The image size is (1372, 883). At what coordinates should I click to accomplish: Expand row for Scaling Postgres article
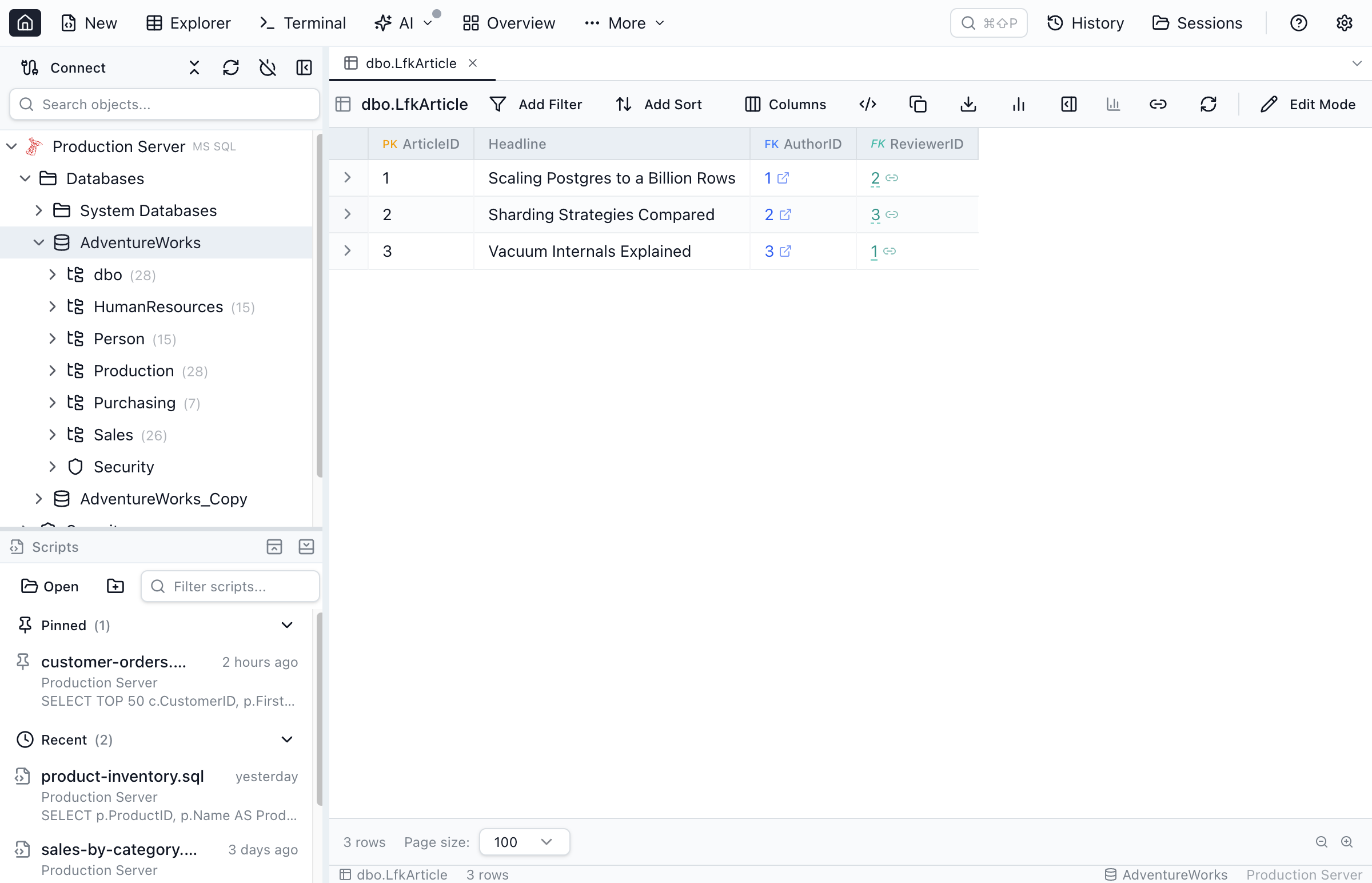[348, 178]
